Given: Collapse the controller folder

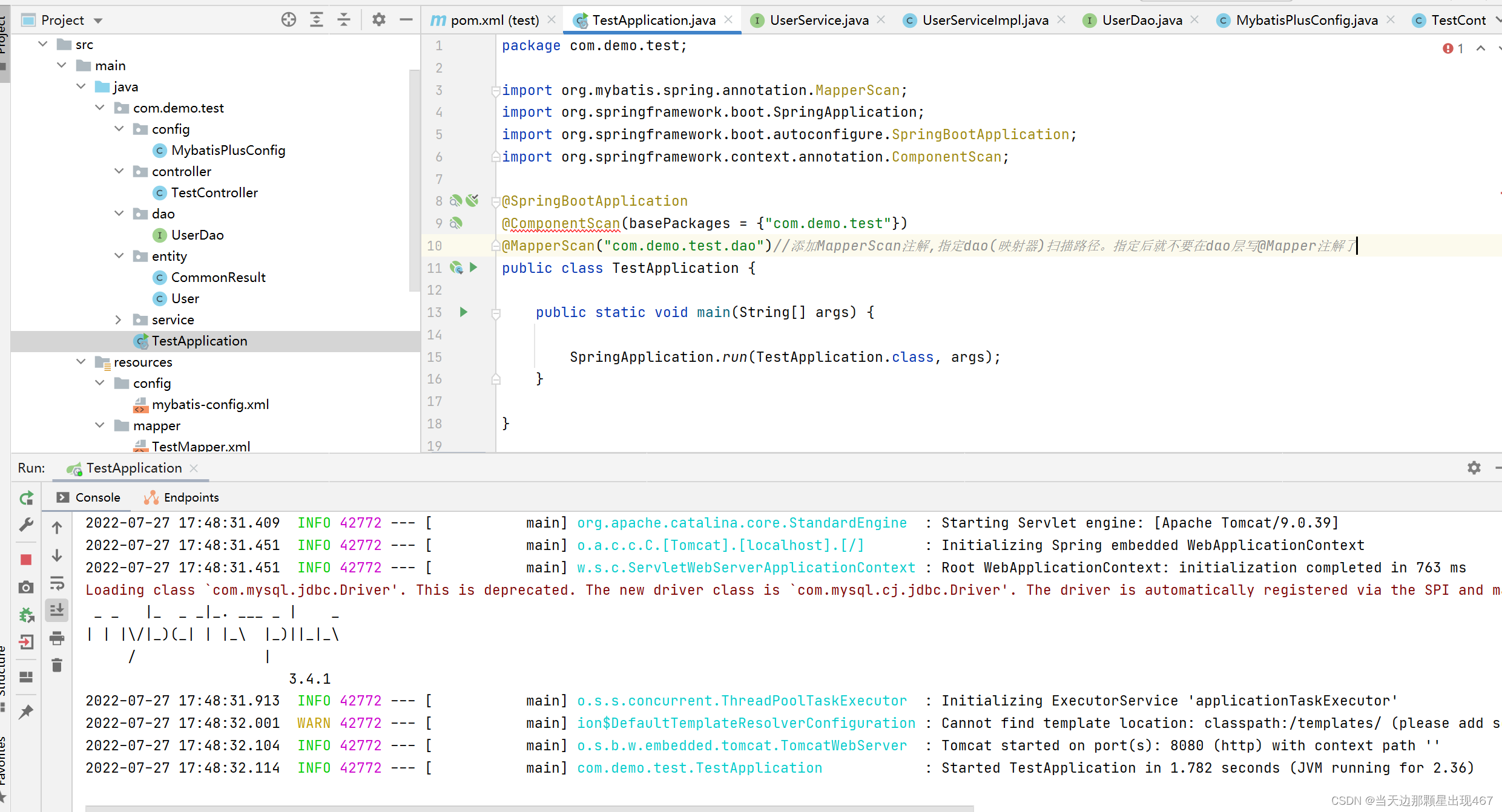Looking at the screenshot, I should tap(119, 171).
